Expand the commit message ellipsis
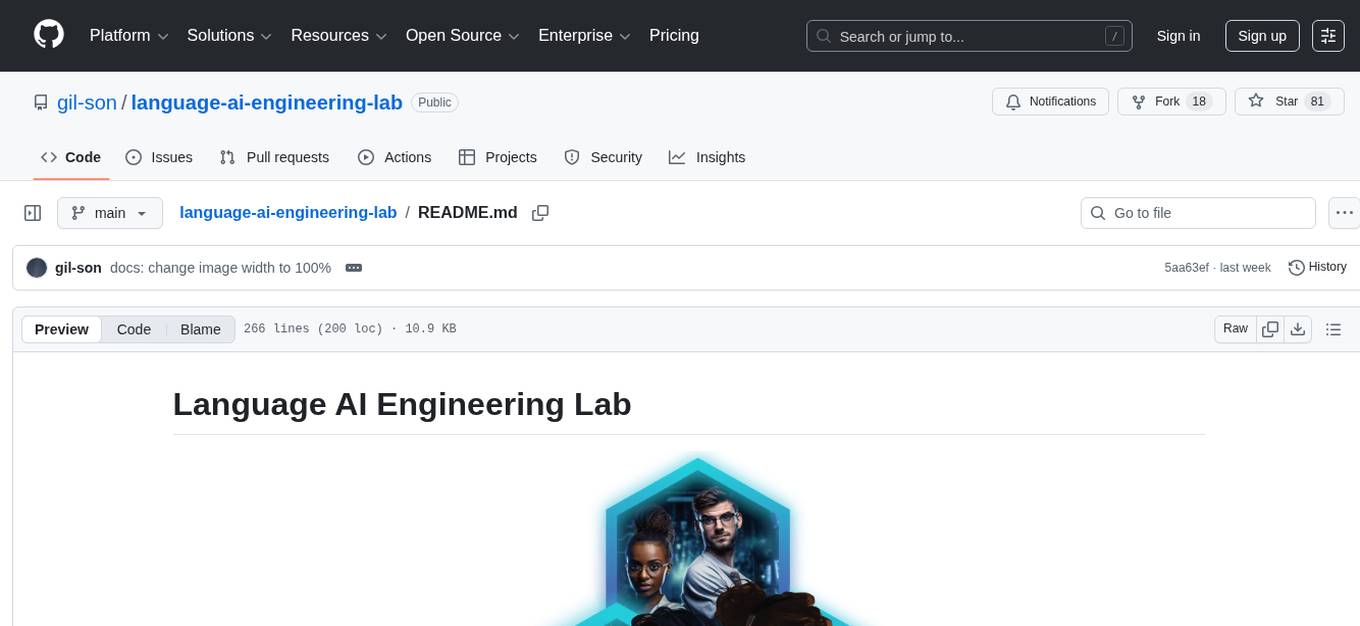The height and width of the screenshot is (626, 1360). pos(353,267)
